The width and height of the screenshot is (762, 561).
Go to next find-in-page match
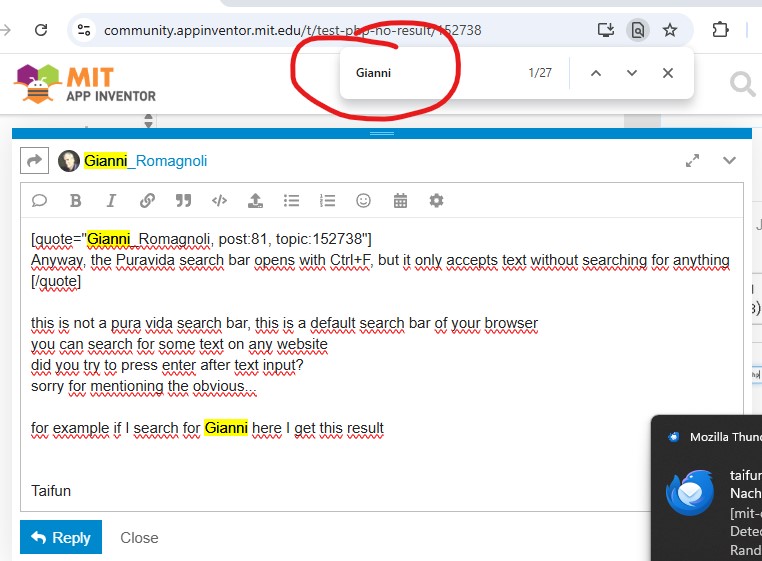[632, 73]
